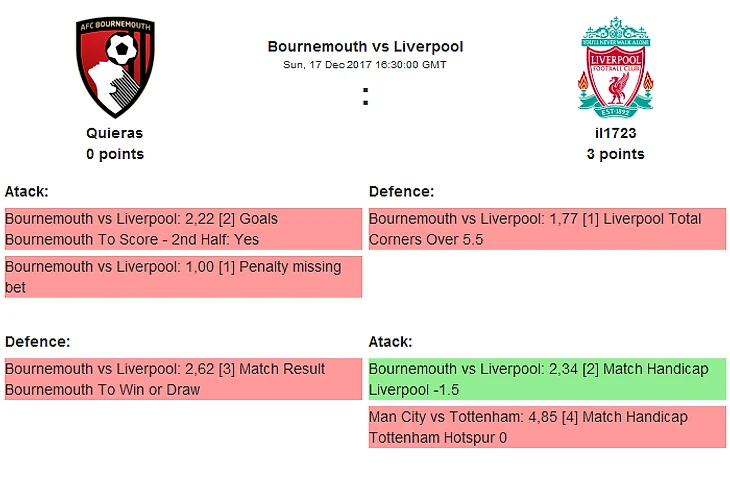This screenshot has width=730, height=480.
Task: Click the green Liverpool -1.5 handicap bet
Action: pos(547,379)
